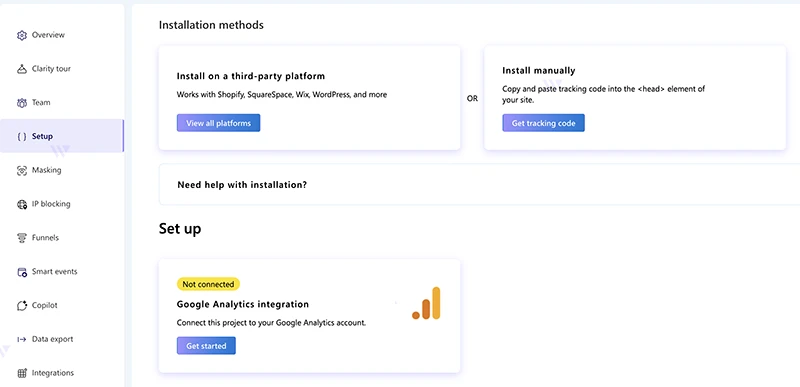The image size is (800, 387).
Task: Click the Install manually heading
Action: [538, 70]
